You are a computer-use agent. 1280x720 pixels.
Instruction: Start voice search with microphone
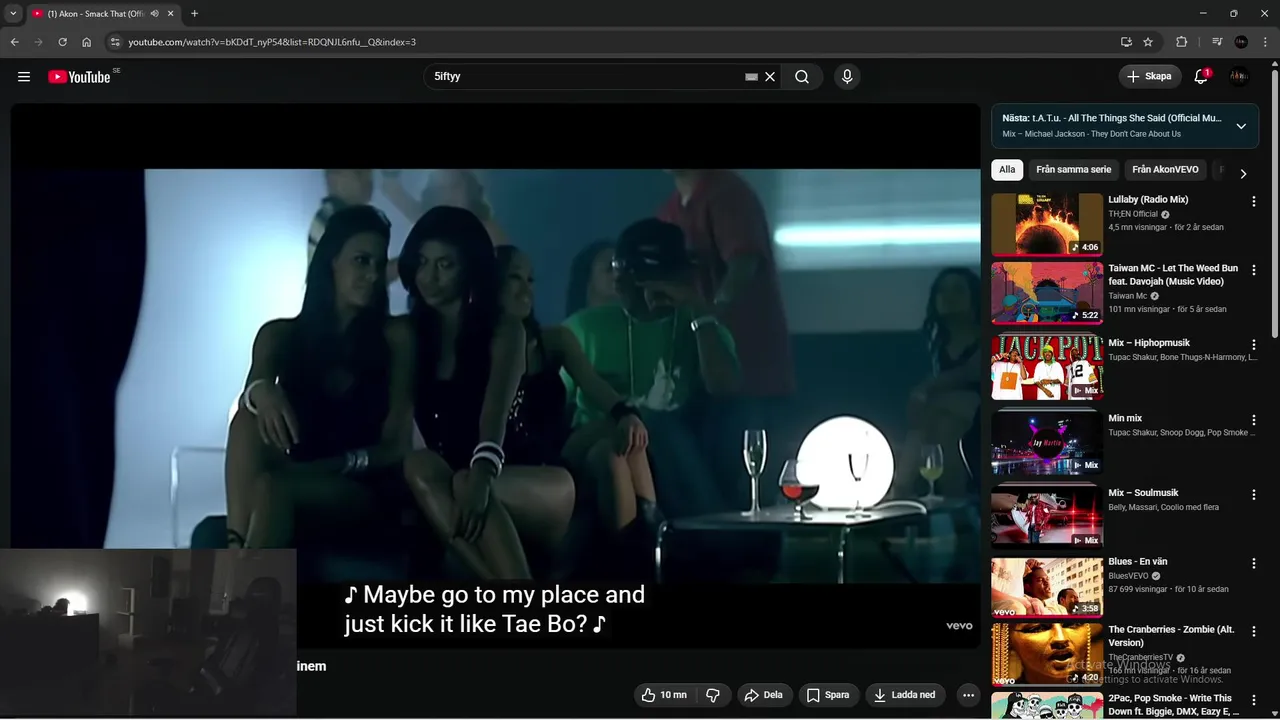pos(847,77)
